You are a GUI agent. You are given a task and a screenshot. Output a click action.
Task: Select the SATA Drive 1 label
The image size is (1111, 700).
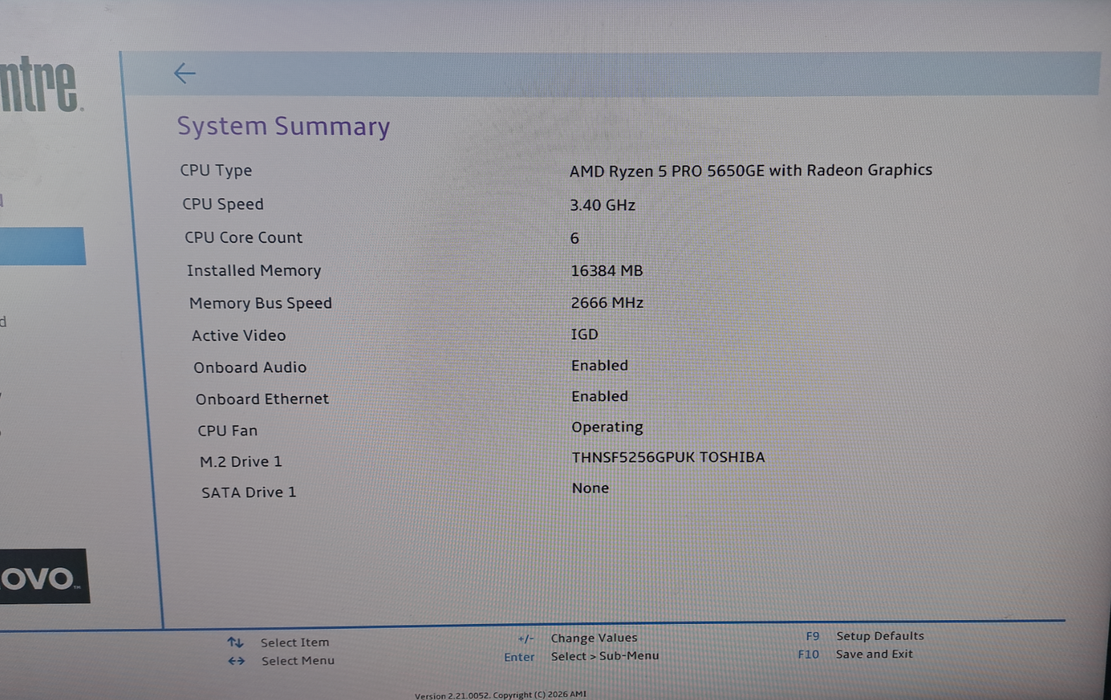249,492
